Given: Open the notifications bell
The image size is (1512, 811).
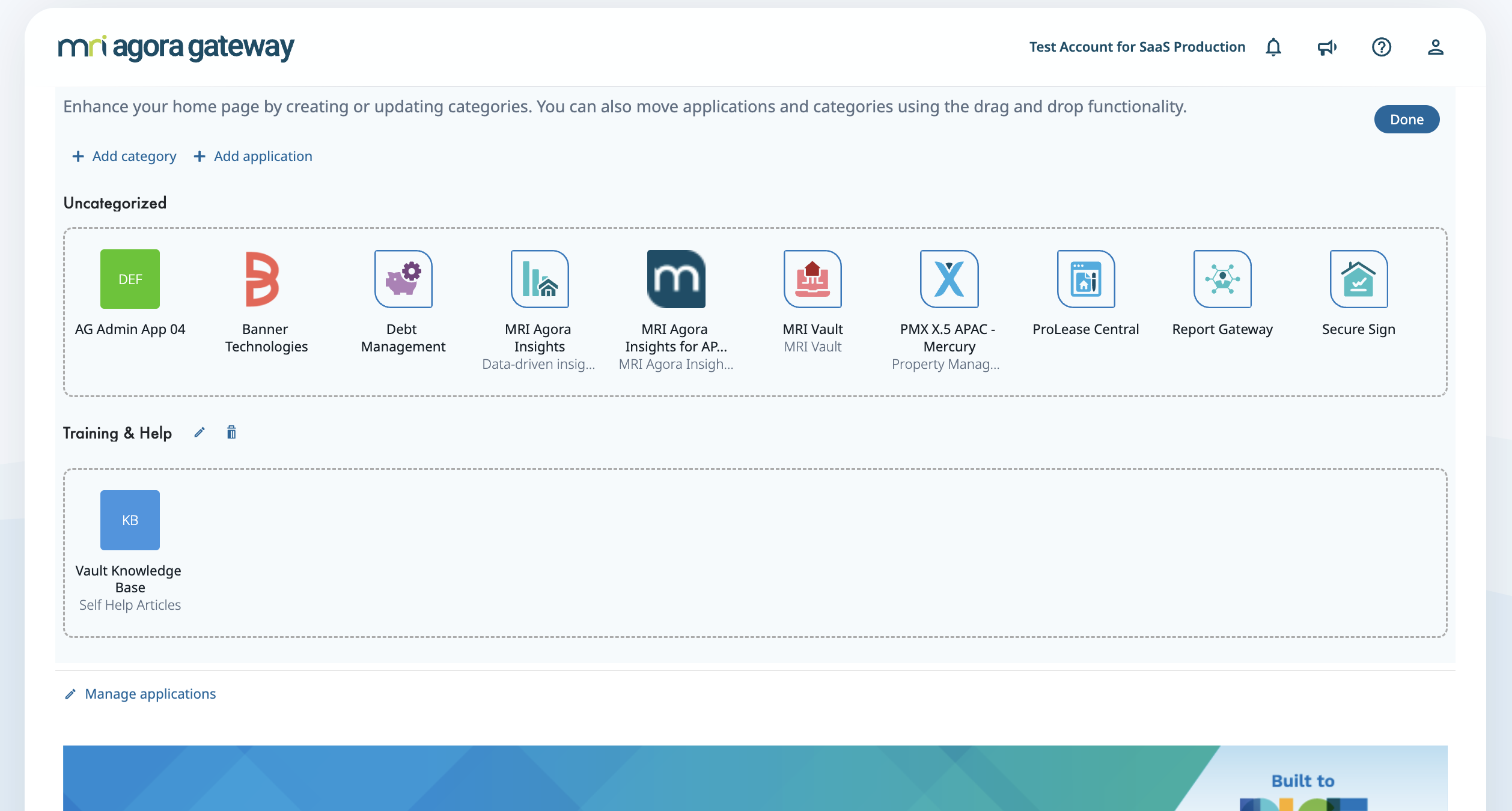Looking at the screenshot, I should coord(1273,47).
